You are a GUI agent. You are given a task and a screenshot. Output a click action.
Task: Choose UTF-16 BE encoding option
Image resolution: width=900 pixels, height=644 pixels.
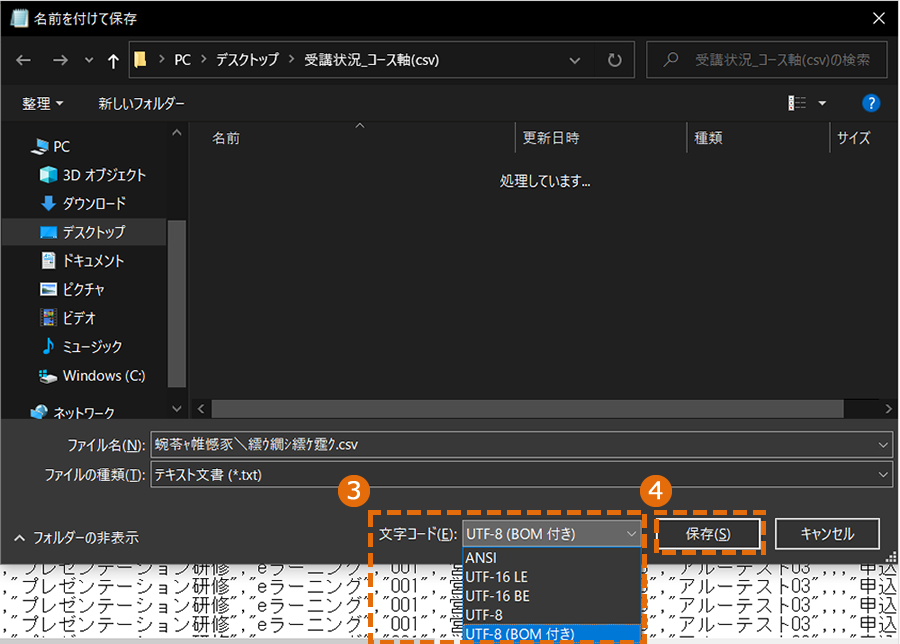click(552, 596)
